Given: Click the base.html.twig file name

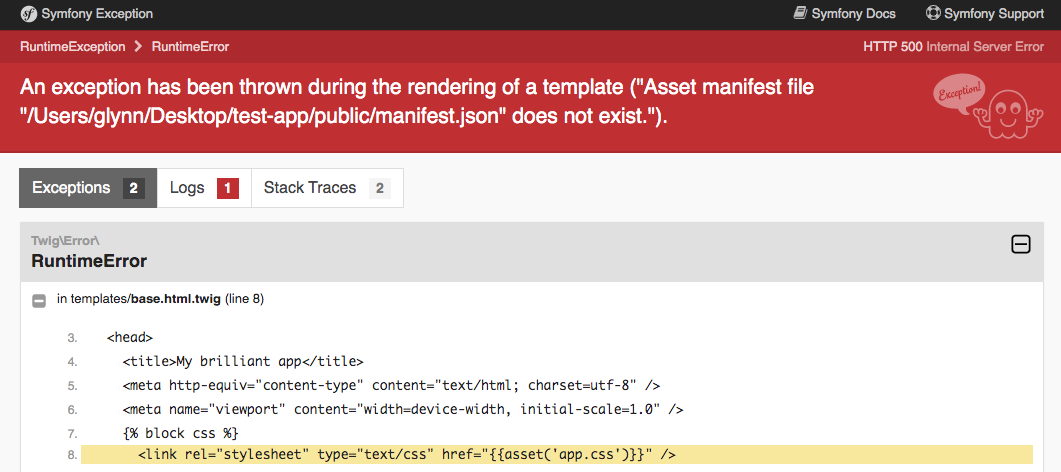Looking at the screenshot, I should pos(176,299).
